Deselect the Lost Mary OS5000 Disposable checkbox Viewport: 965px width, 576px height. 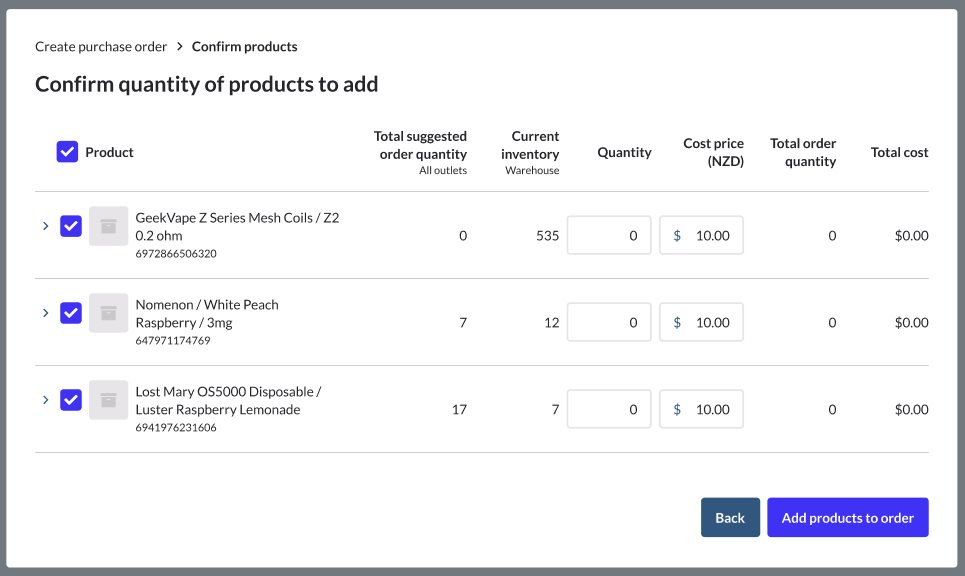71,400
